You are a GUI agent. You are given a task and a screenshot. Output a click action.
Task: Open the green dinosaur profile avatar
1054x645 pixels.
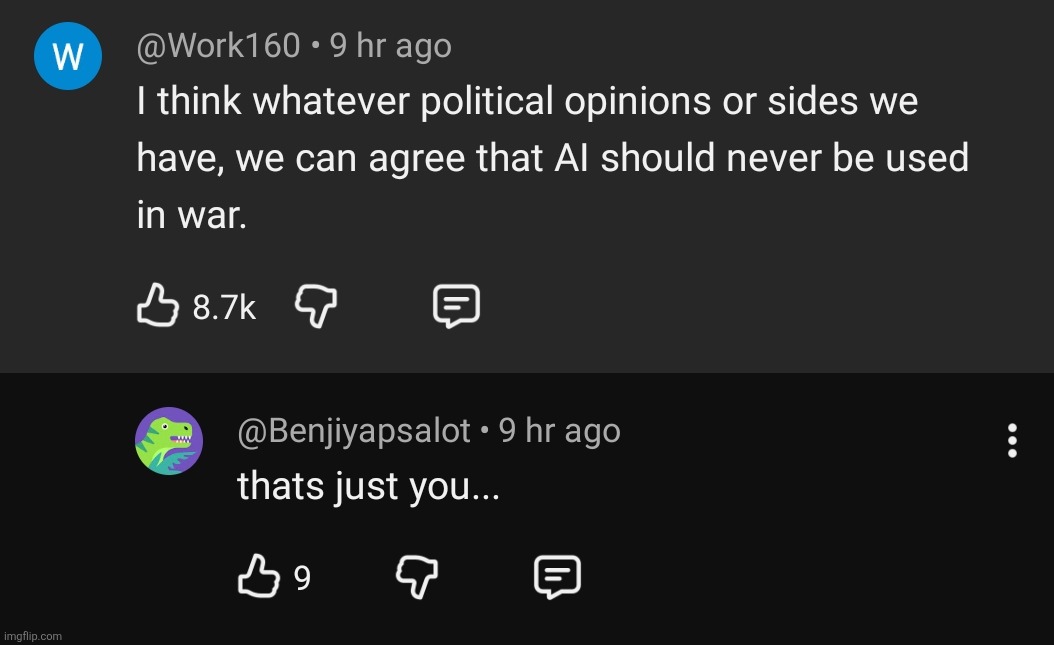169,441
